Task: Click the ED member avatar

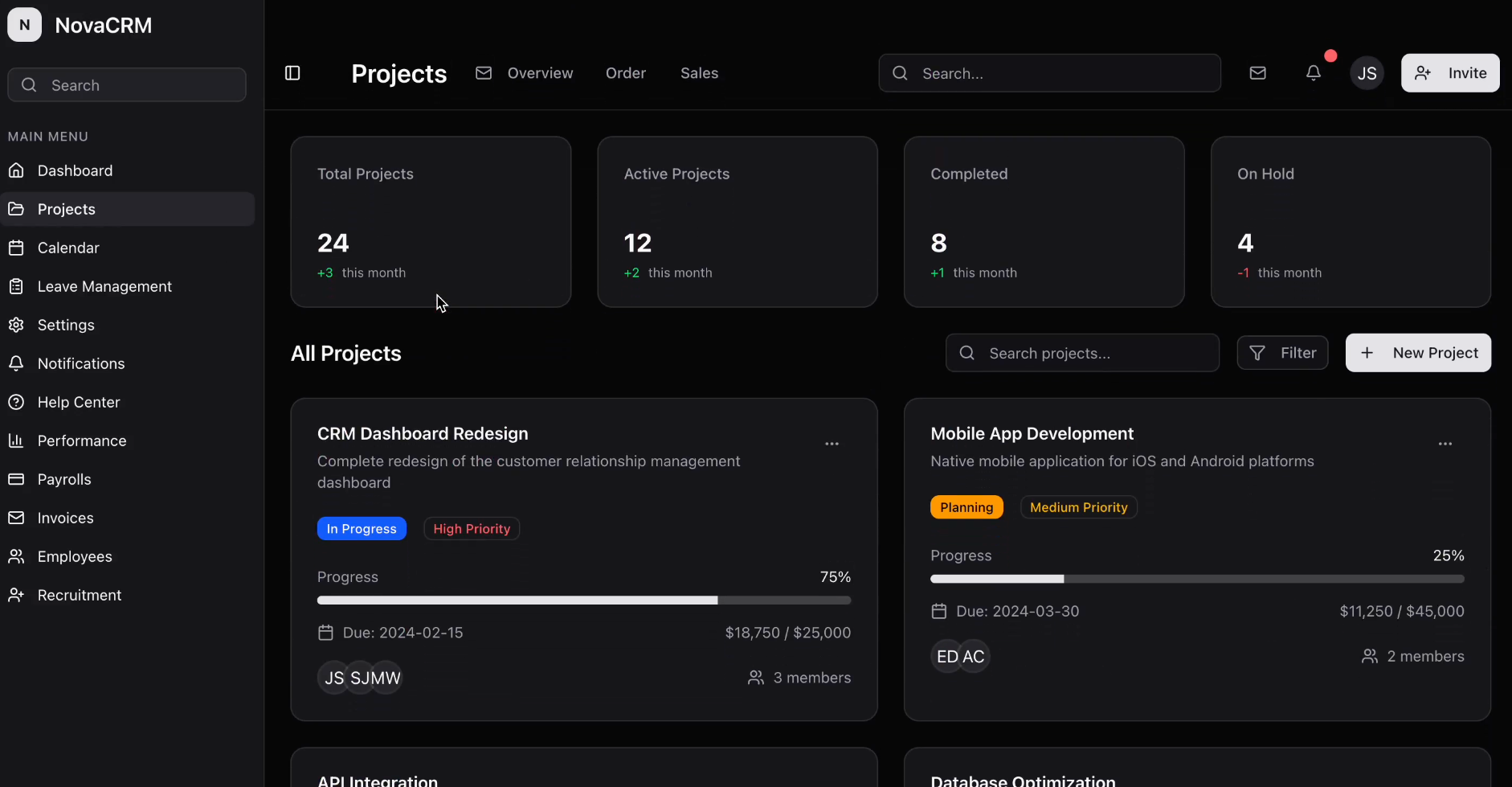Action: 947,657
